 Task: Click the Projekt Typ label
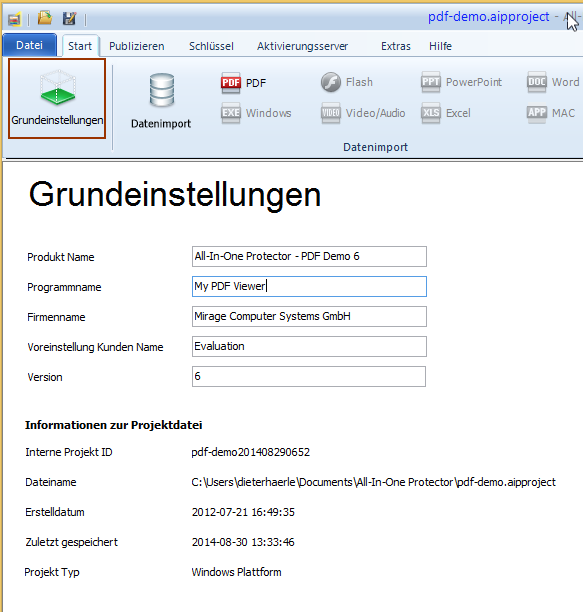(x=52, y=572)
